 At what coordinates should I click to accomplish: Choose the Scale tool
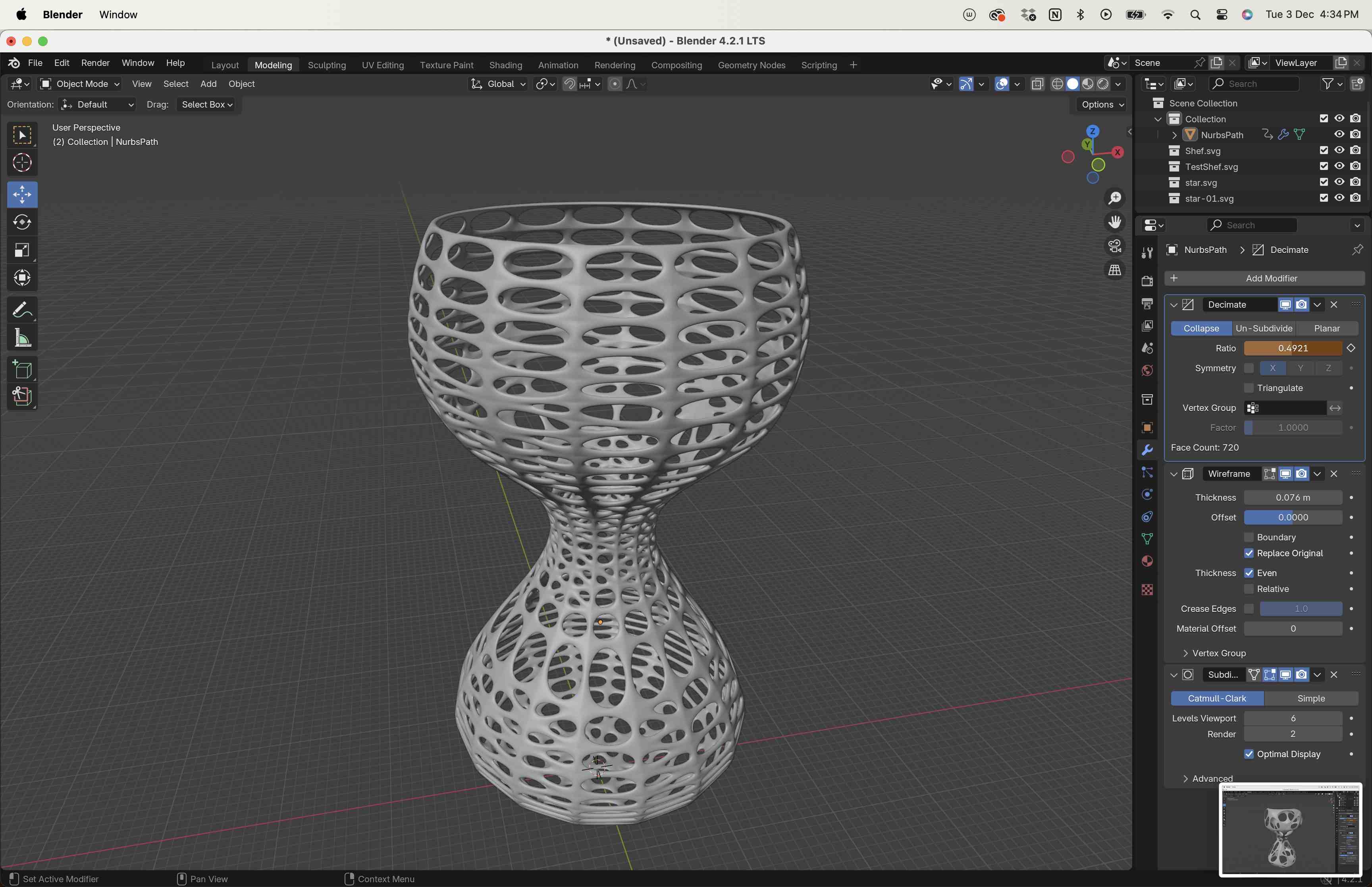22,250
